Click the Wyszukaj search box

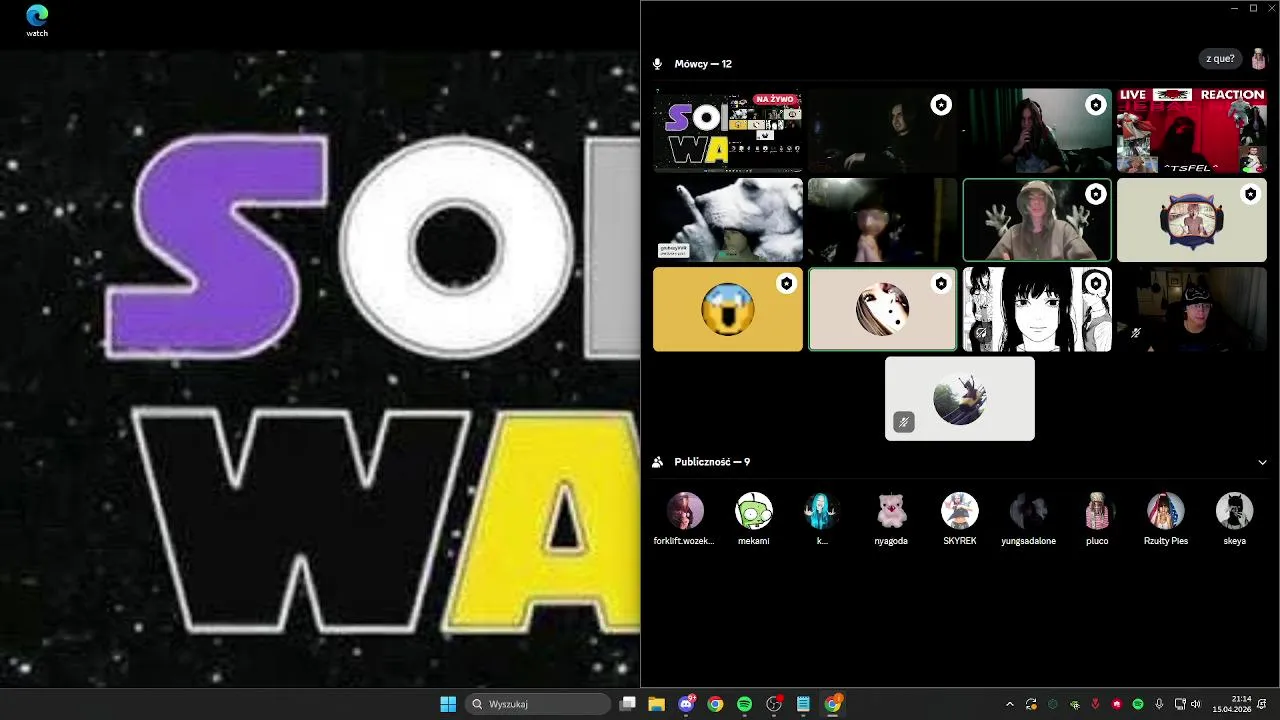pyautogui.click(x=539, y=704)
